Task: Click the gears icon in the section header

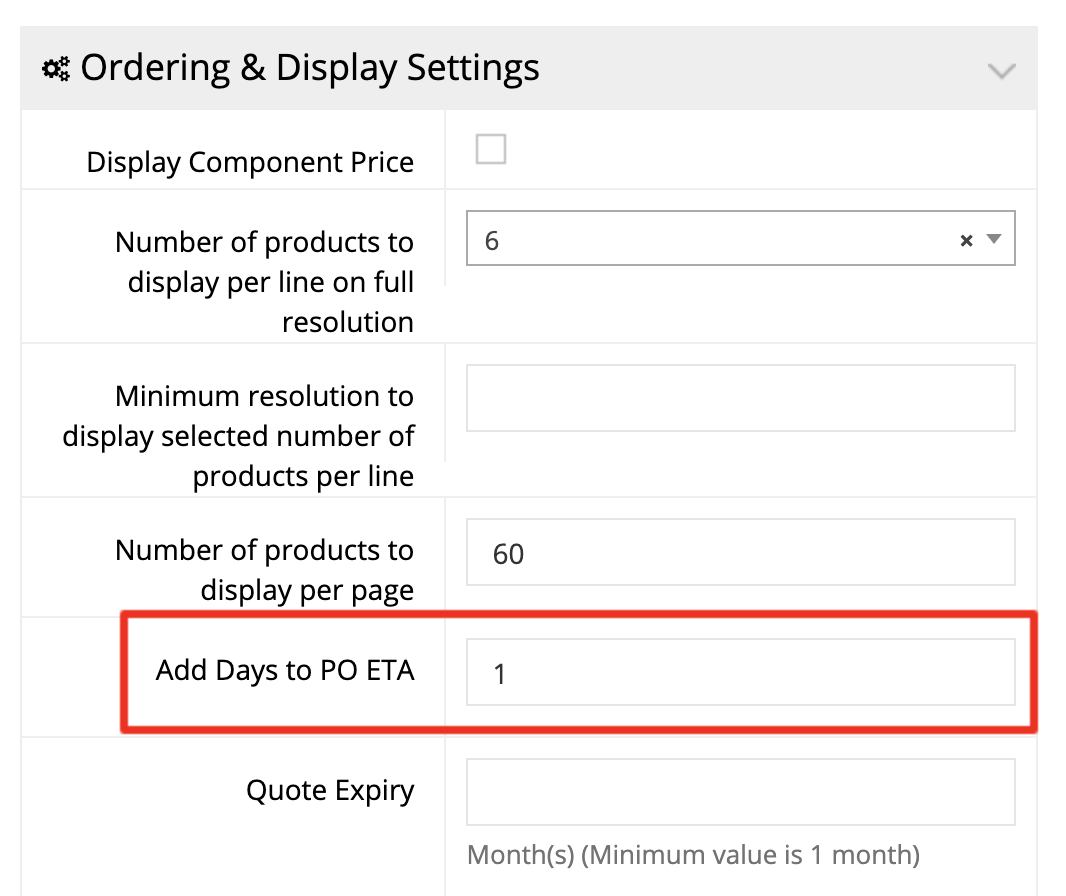Action: click(56, 69)
